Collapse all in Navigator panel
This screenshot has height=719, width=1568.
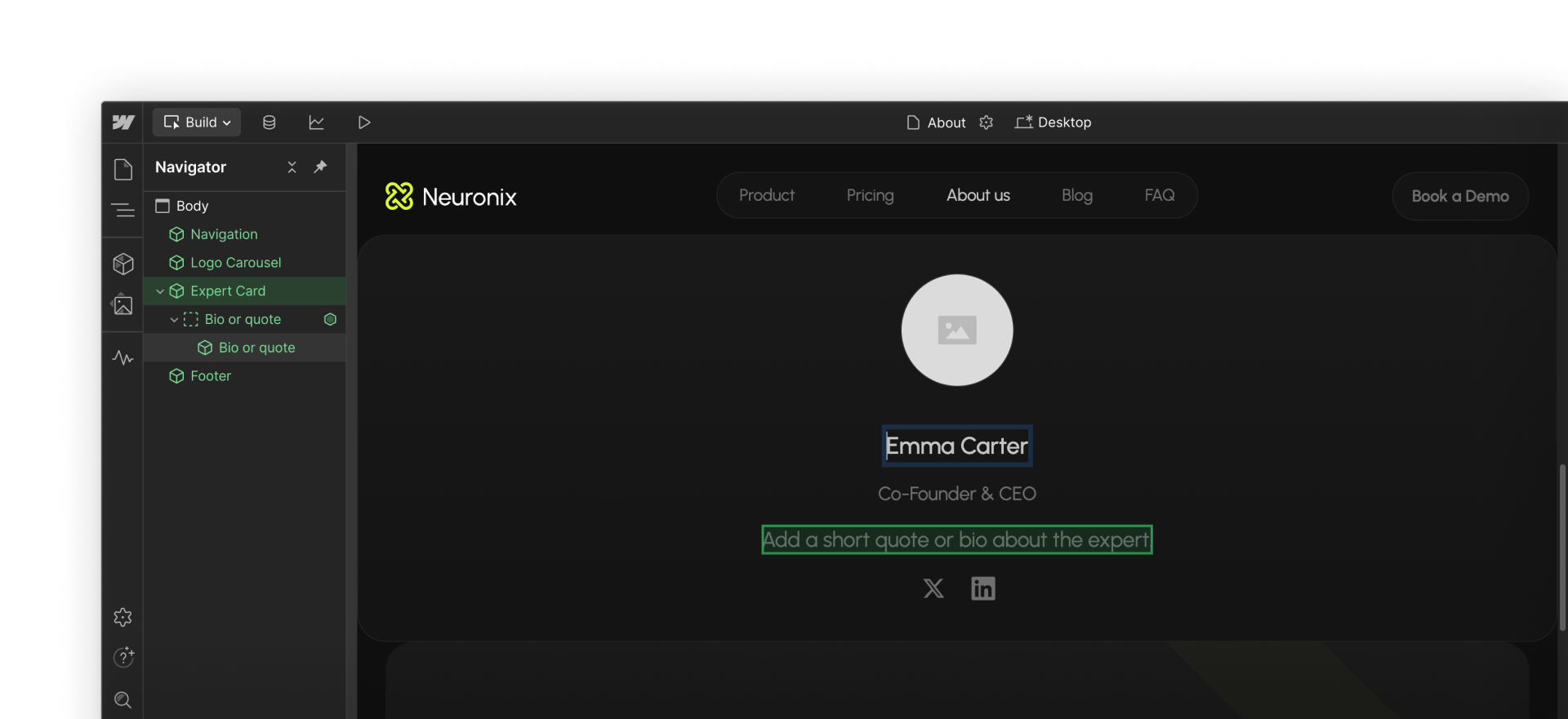coord(292,167)
